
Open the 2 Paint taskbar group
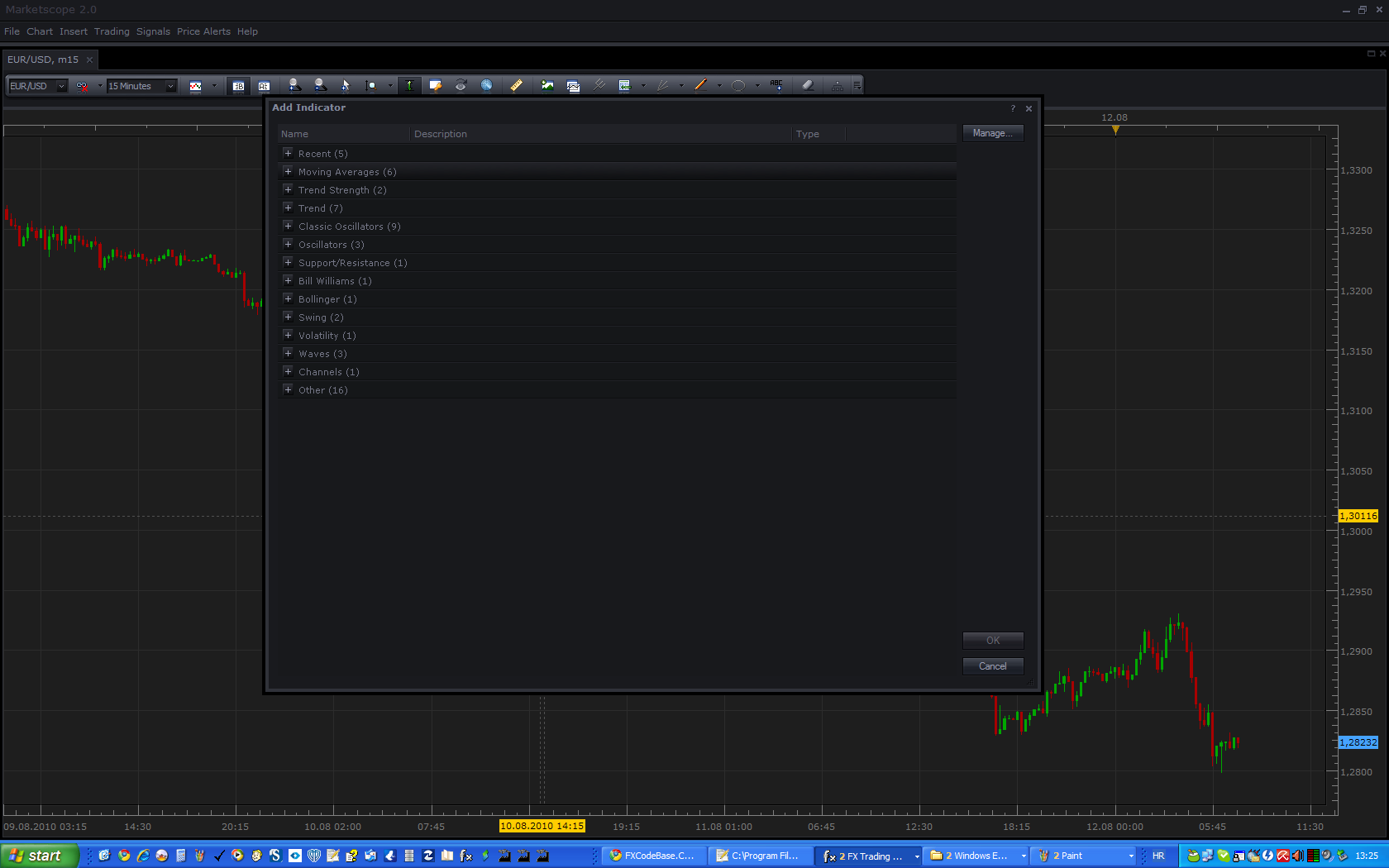point(1085,856)
